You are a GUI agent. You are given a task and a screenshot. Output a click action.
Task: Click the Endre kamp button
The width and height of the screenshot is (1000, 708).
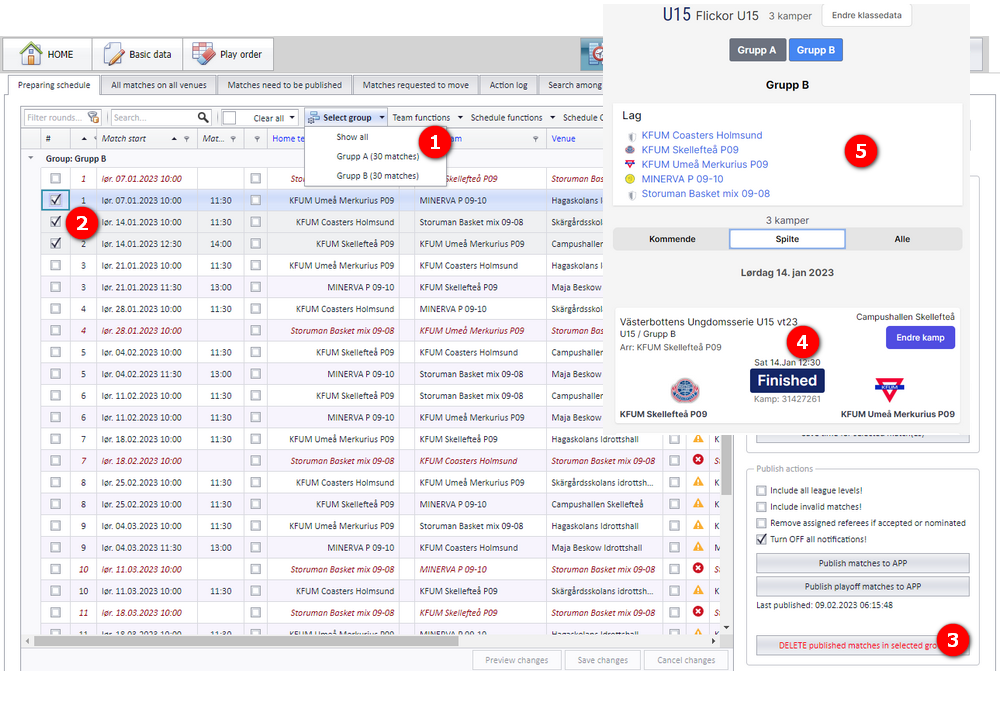pos(920,337)
